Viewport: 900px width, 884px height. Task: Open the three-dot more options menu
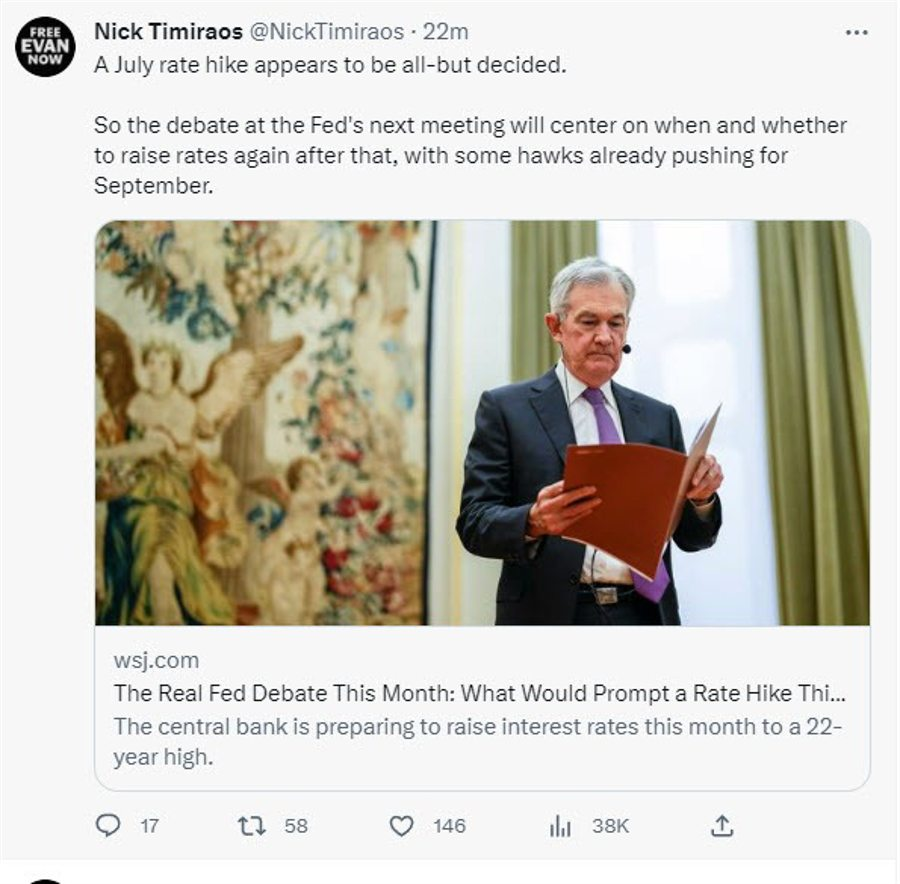[x=856, y=32]
